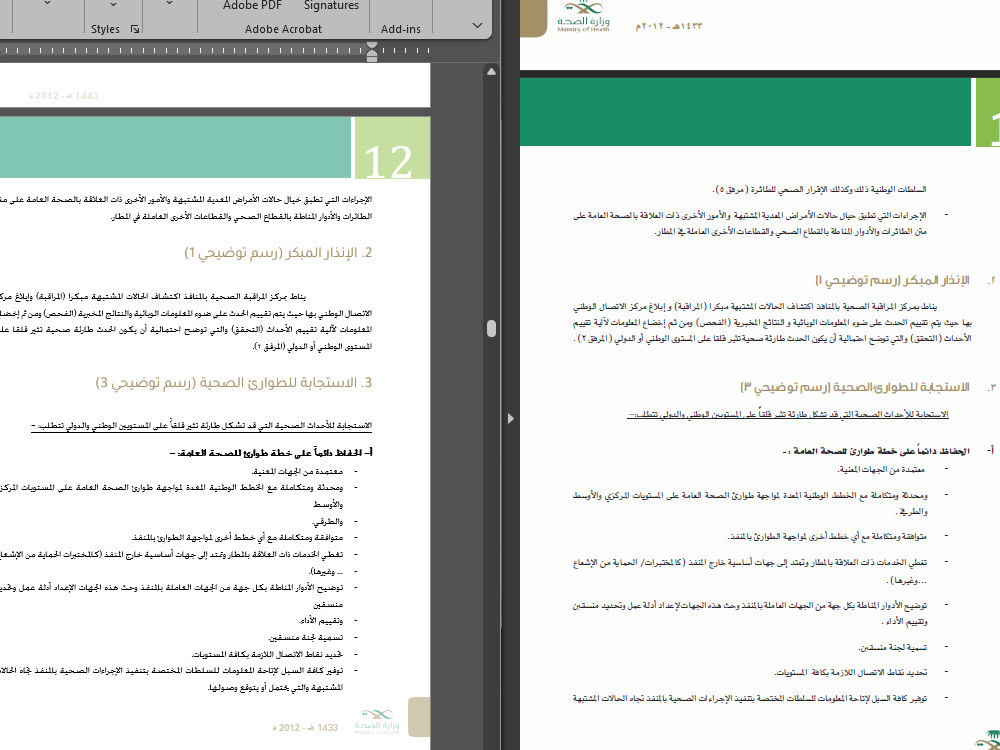The width and height of the screenshot is (1000, 750).
Task: Click the Word vertical scrollbar thumb
Action: (491, 328)
